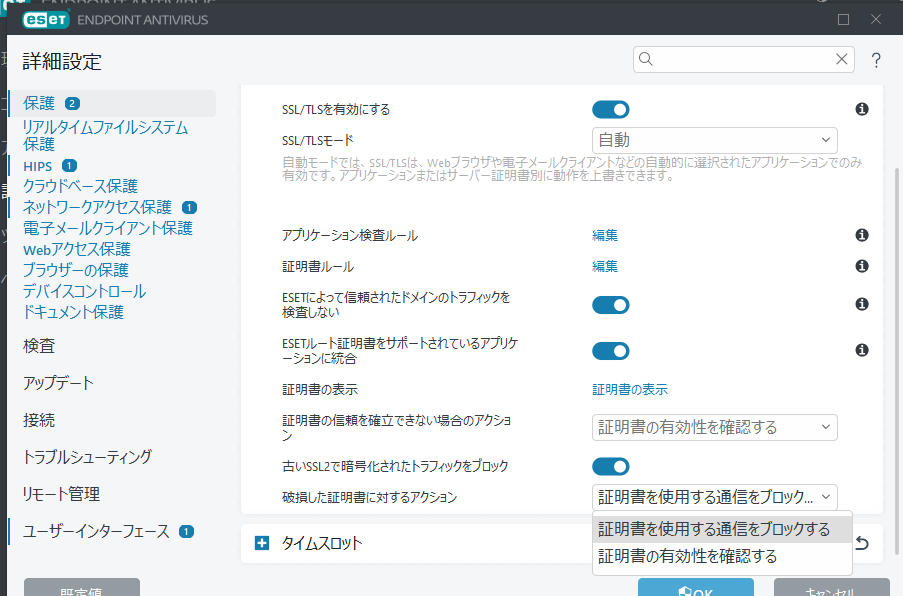Expand タイムスロット with the plus icon
Screen dimensions: 903x596
262,544
